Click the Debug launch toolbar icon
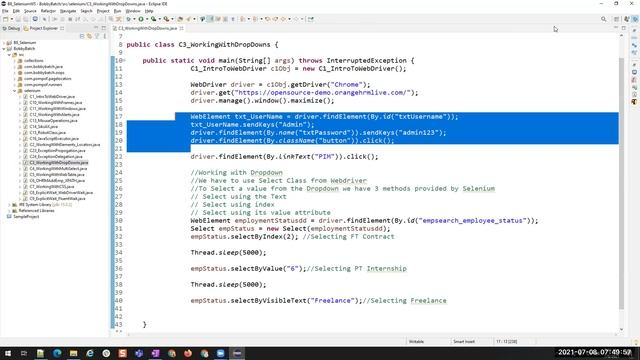 (129, 19)
